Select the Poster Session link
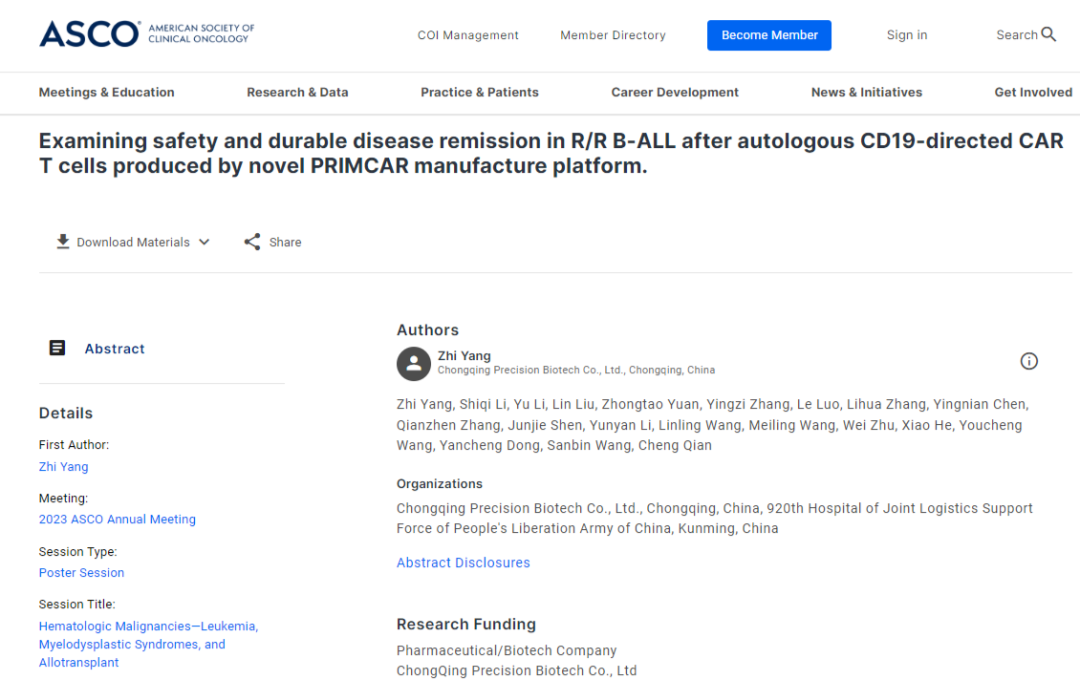 coord(81,573)
